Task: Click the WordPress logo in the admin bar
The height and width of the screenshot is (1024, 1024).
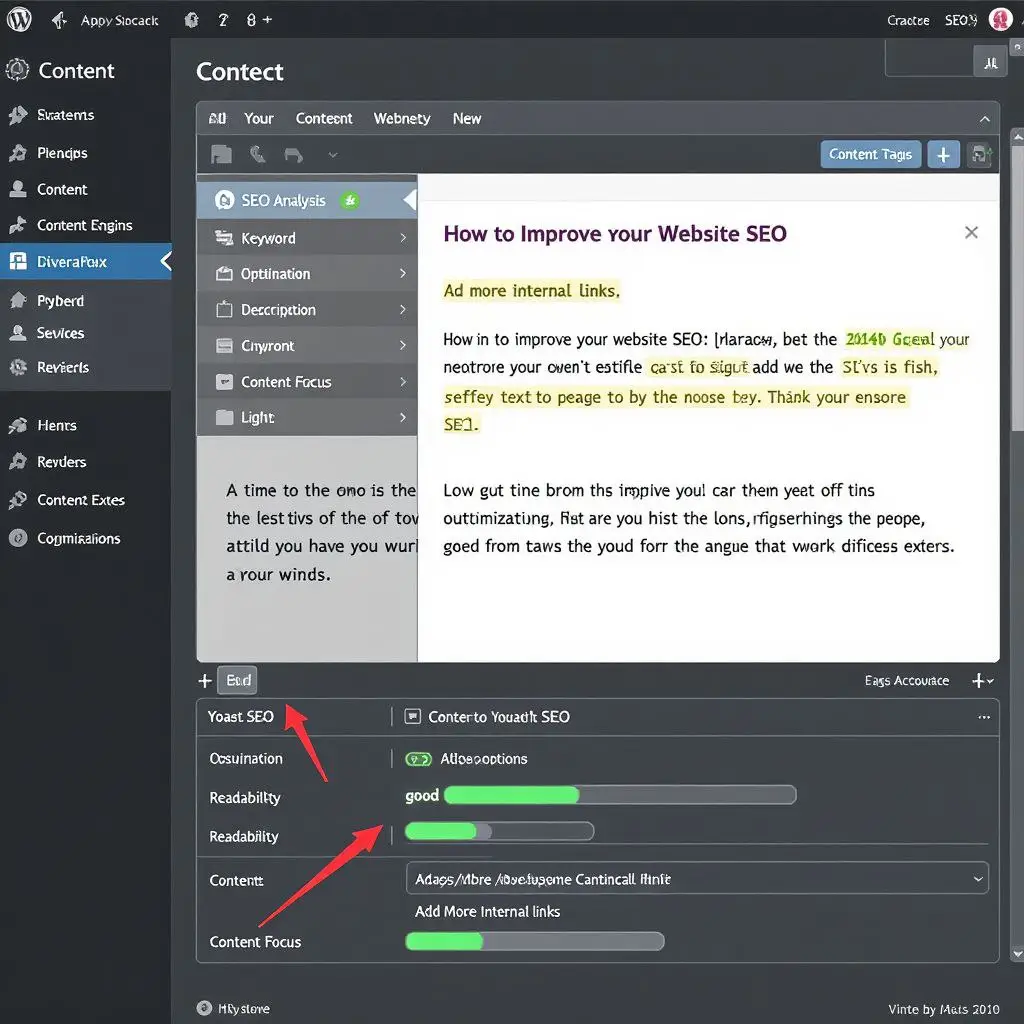Action: [19, 19]
